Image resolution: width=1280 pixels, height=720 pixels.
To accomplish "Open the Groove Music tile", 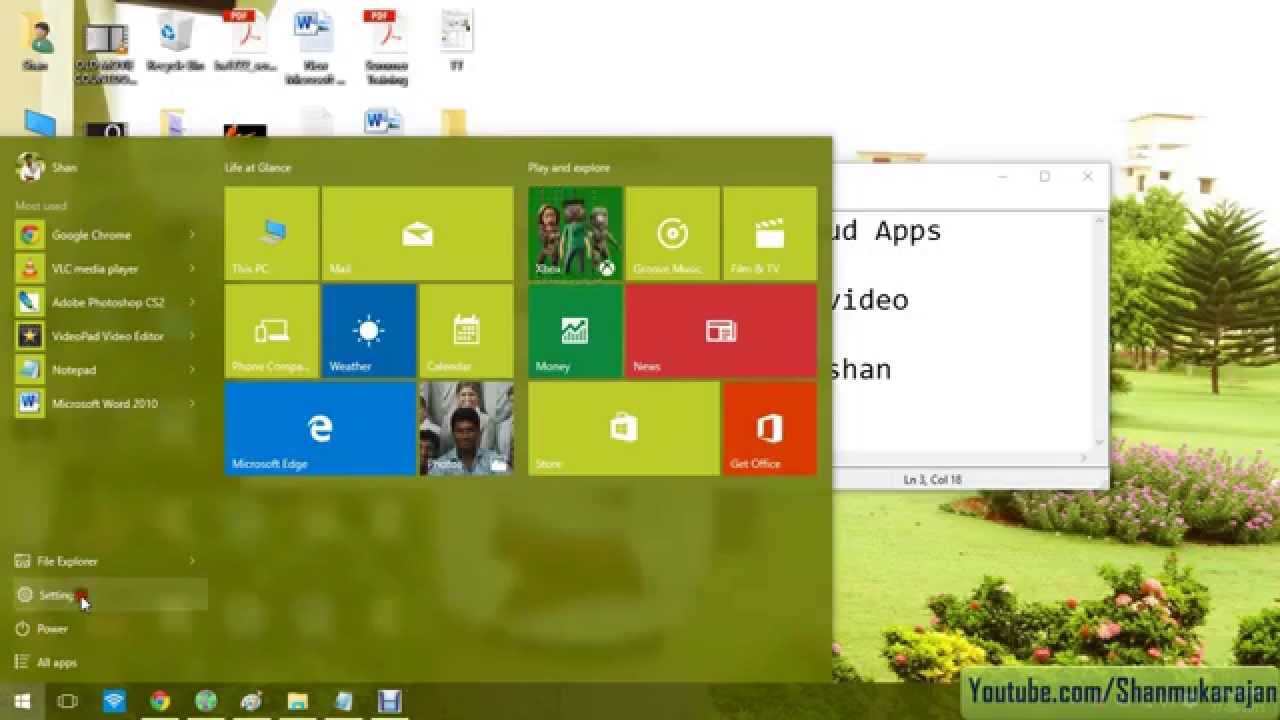I will coord(672,233).
